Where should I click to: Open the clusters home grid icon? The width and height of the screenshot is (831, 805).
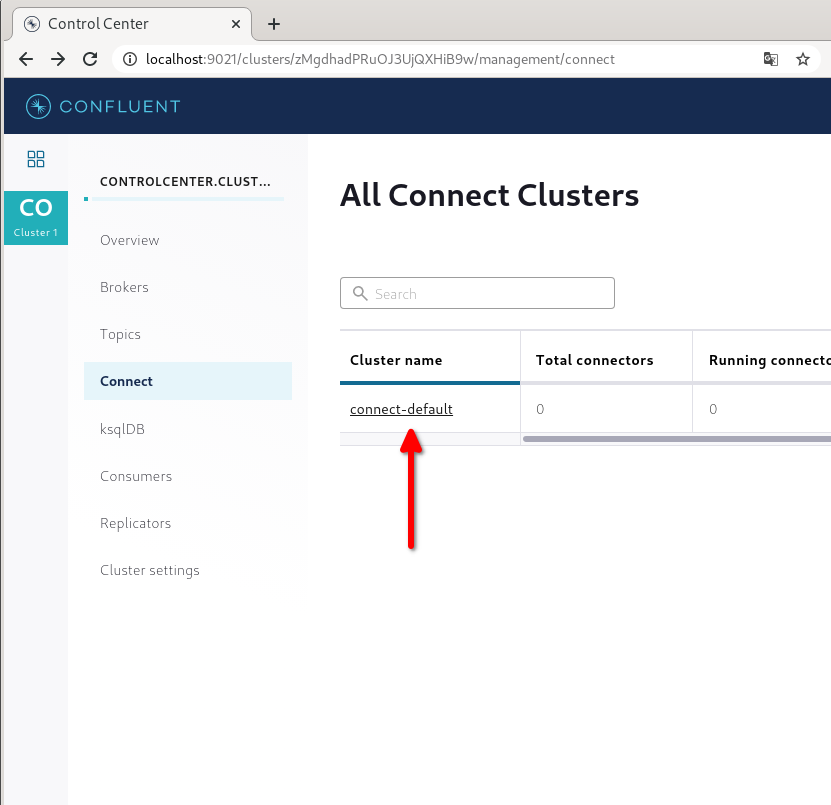(36, 158)
